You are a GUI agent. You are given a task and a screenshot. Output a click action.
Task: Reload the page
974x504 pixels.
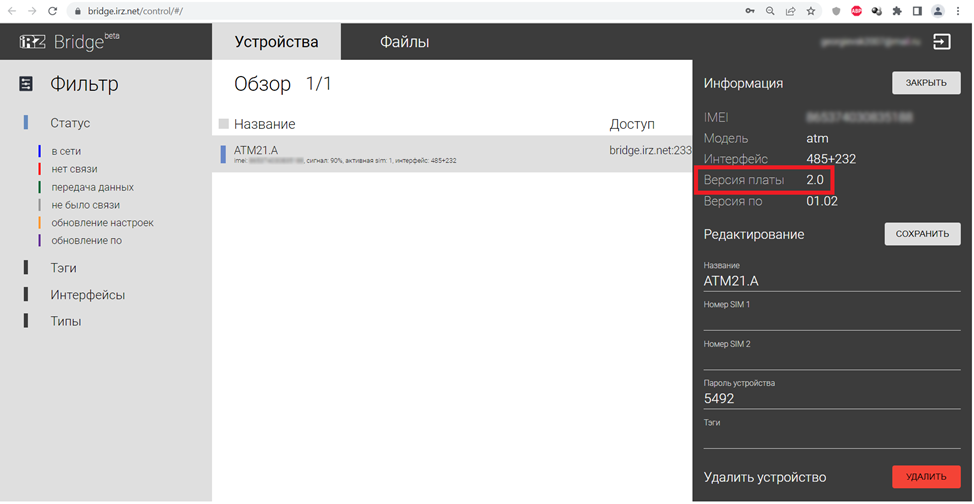coord(53,10)
